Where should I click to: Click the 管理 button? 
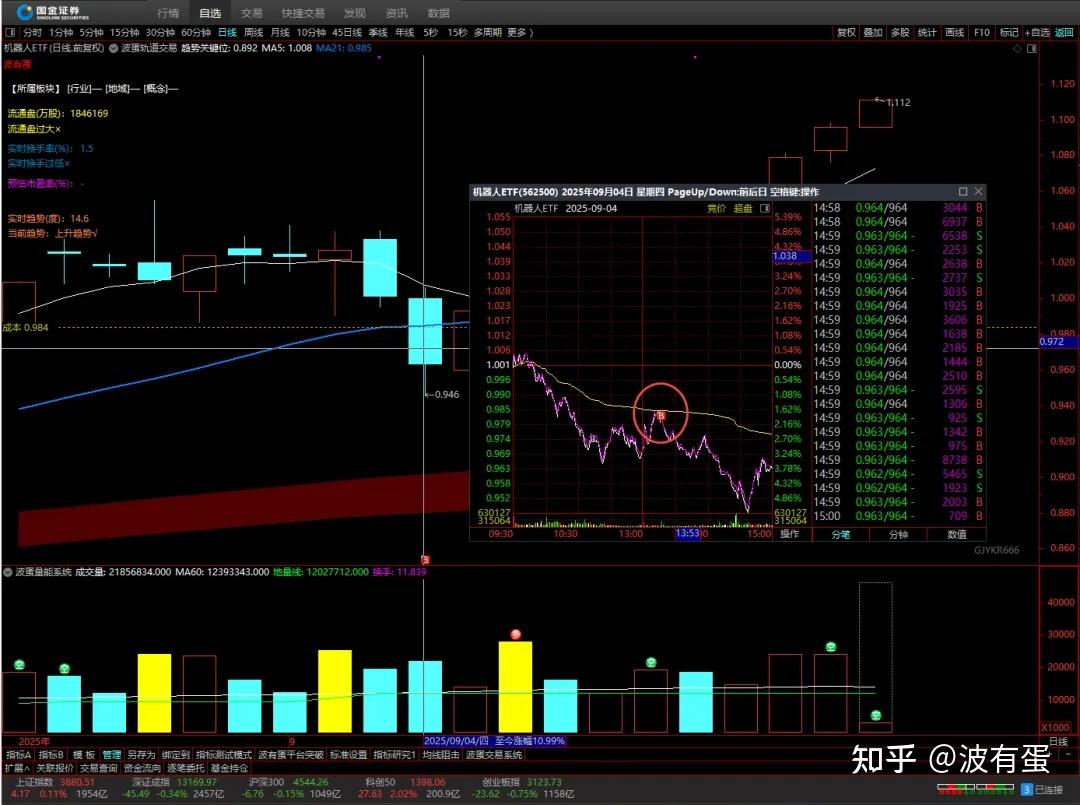[x=112, y=755]
